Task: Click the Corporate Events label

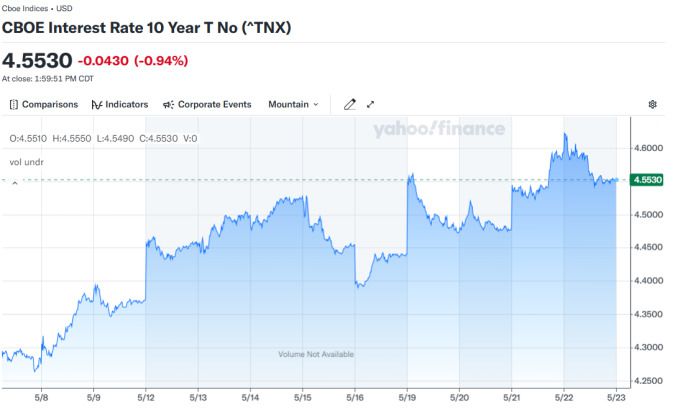Action: (x=215, y=104)
